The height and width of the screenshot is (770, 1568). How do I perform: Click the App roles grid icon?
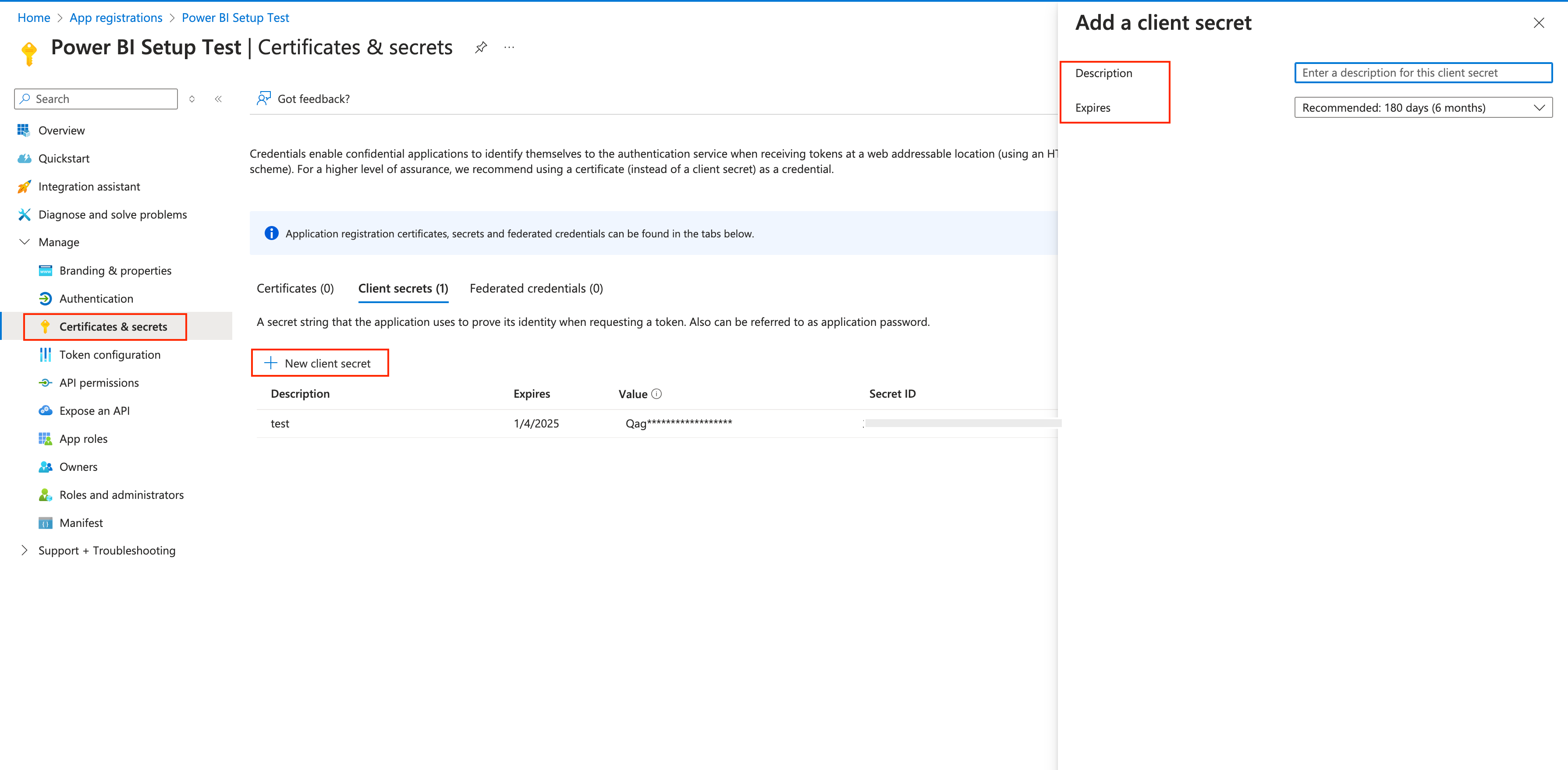45,438
